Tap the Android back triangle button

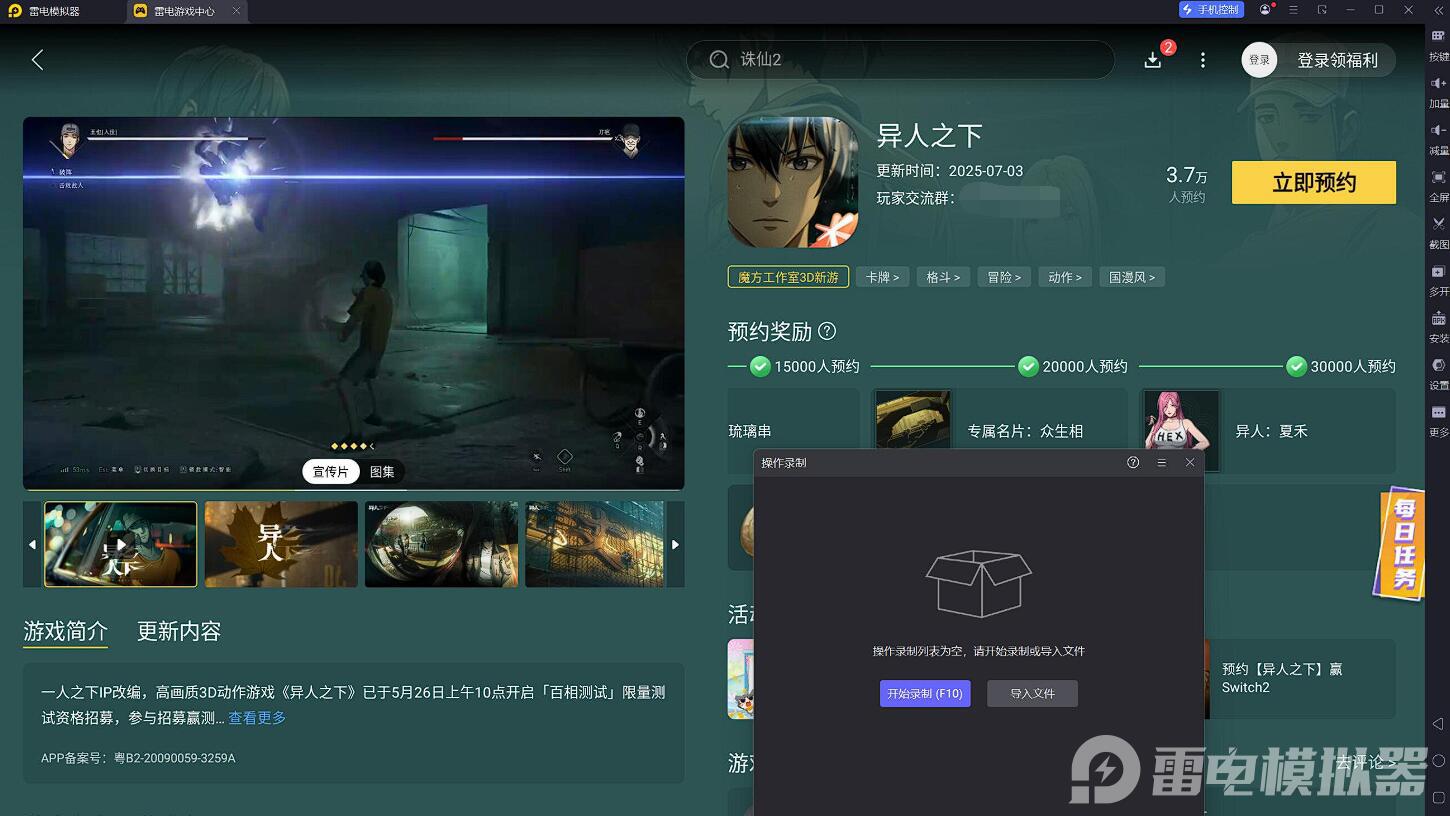pos(1438,723)
